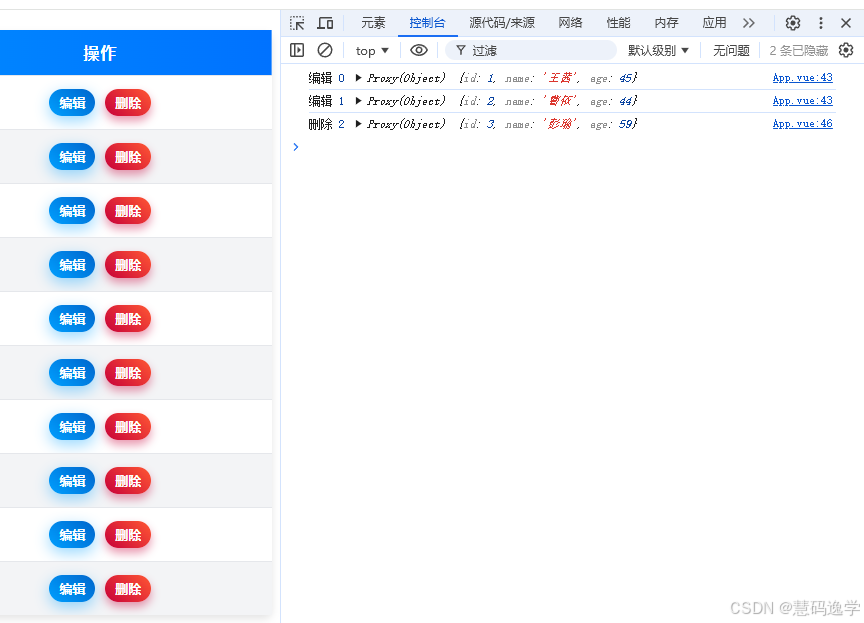Open console settings gear beside hidden count
Viewport: 864px width, 623px height.
click(846, 50)
